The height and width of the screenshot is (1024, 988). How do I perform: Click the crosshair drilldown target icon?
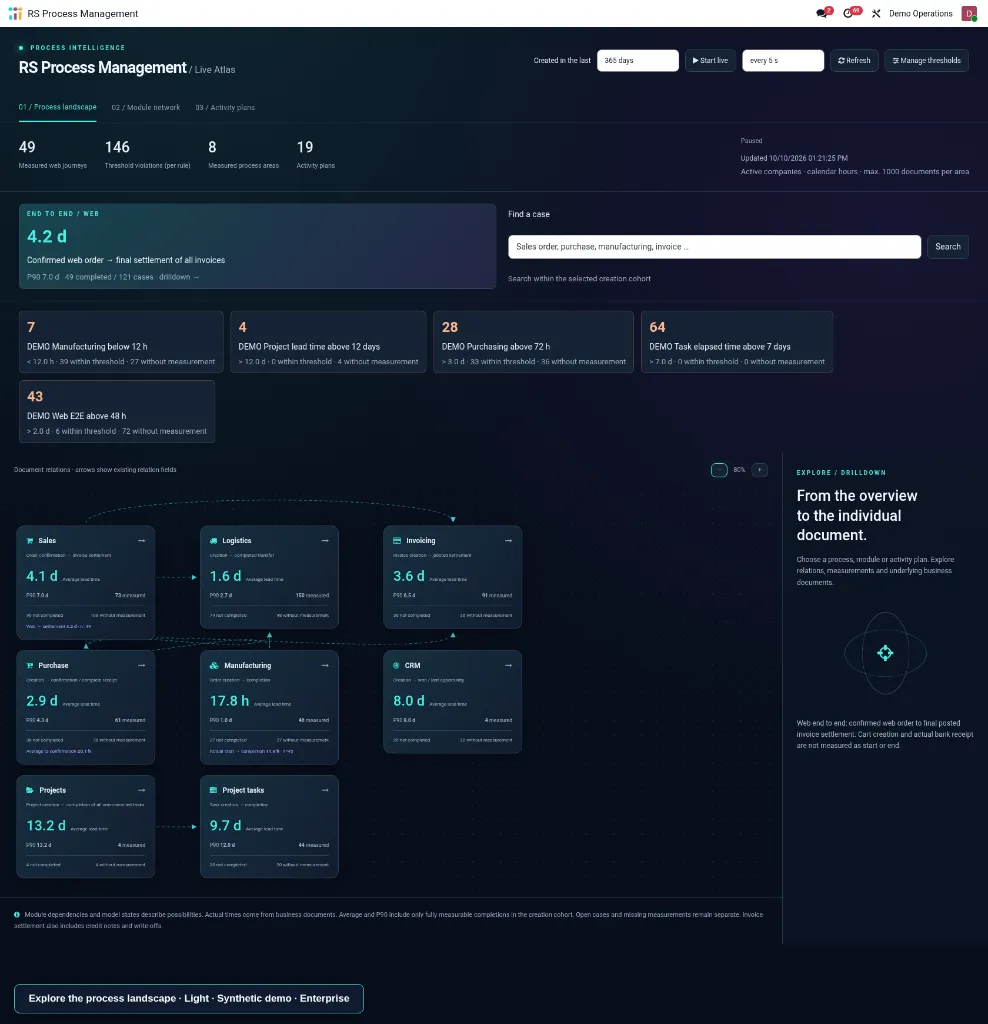click(x=885, y=653)
